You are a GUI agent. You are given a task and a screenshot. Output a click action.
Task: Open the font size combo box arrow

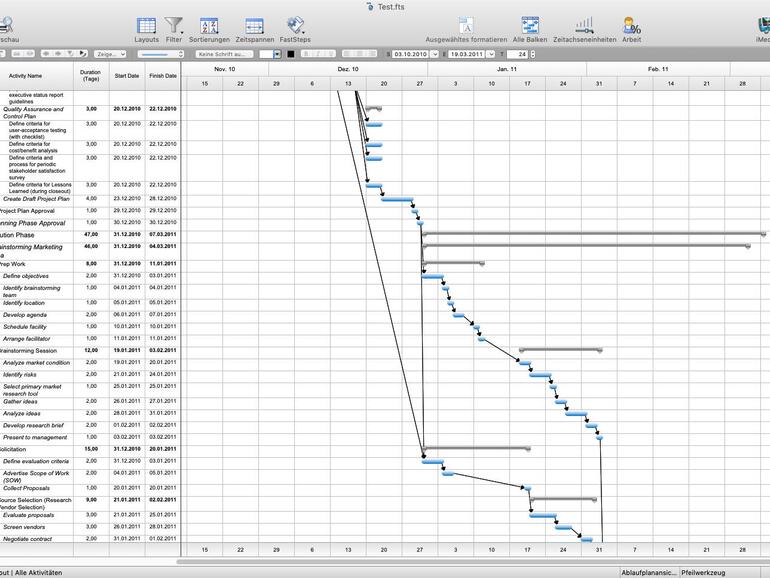click(x=277, y=54)
